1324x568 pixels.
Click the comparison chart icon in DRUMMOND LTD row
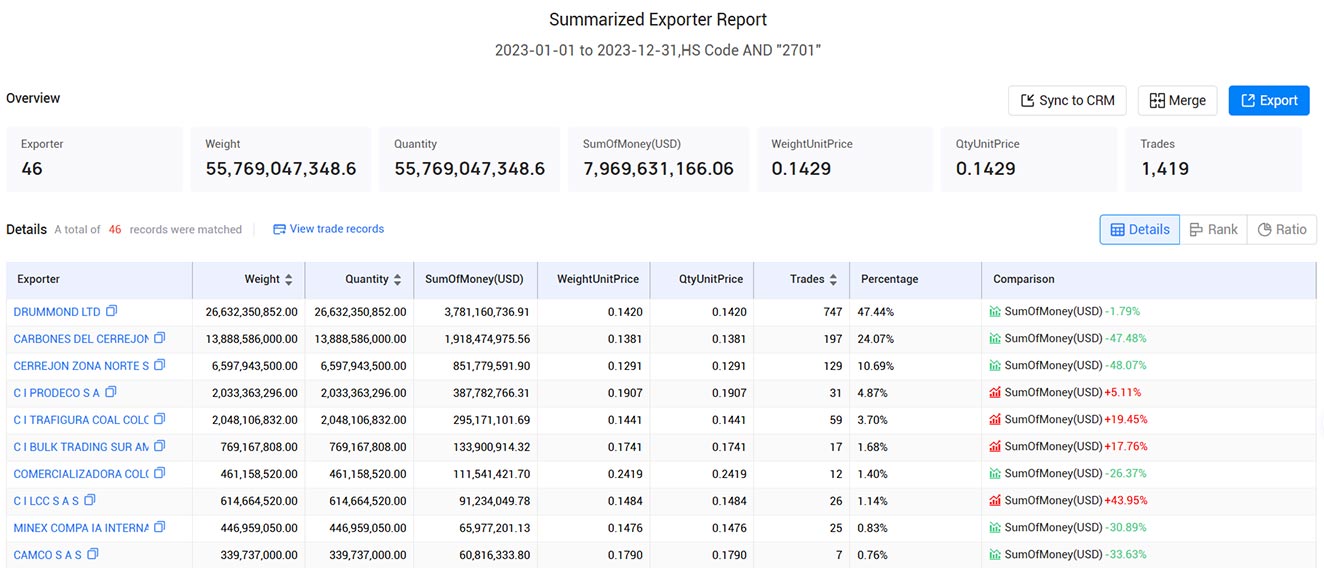tap(995, 312)
